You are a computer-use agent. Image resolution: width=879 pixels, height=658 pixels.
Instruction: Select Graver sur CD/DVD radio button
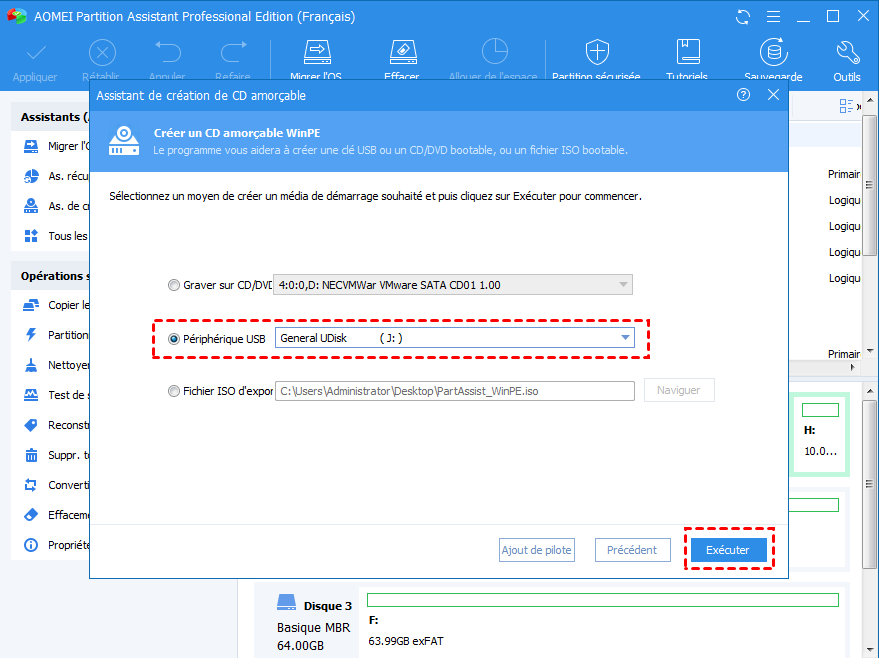pos(174,285)
